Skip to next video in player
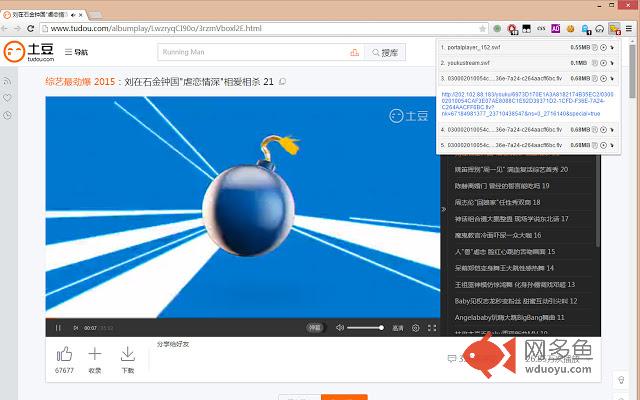The height and width of the screenshot is (400, 640). click(76, 328)
